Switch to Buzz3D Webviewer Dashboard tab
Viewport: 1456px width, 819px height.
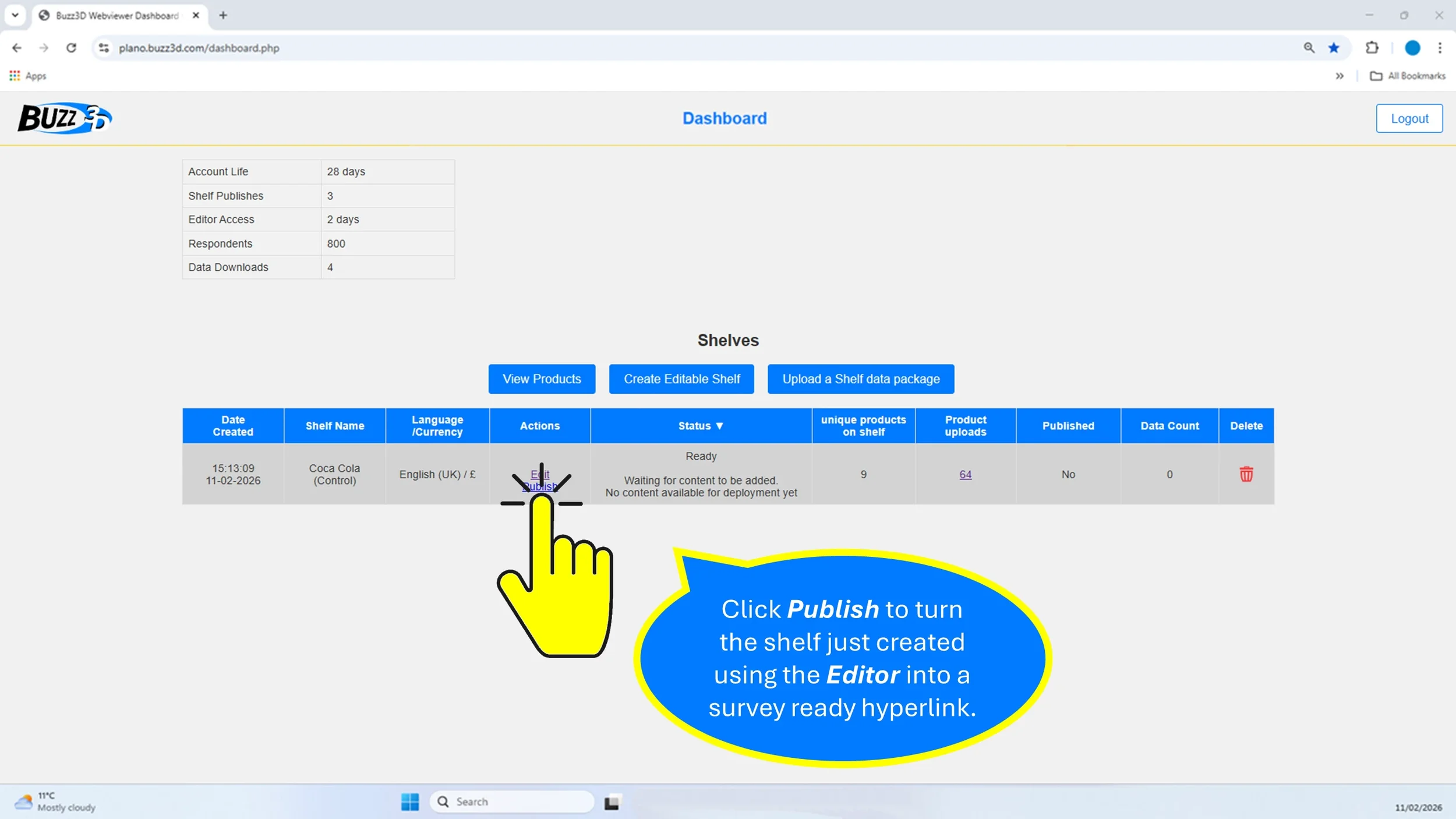[x=116, y=16]
